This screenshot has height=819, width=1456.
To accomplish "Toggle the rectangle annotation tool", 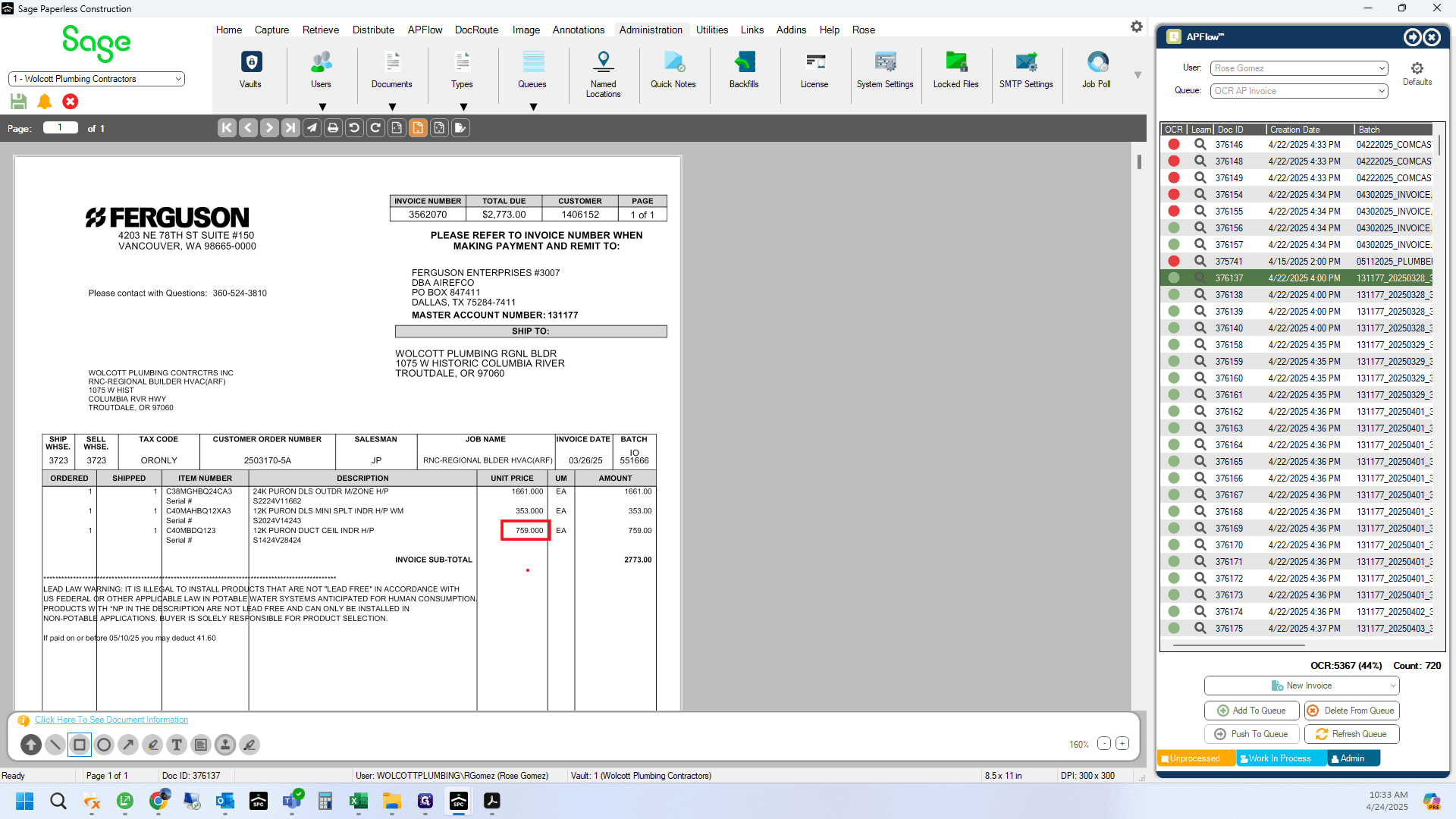I will (x=80, y=745).
